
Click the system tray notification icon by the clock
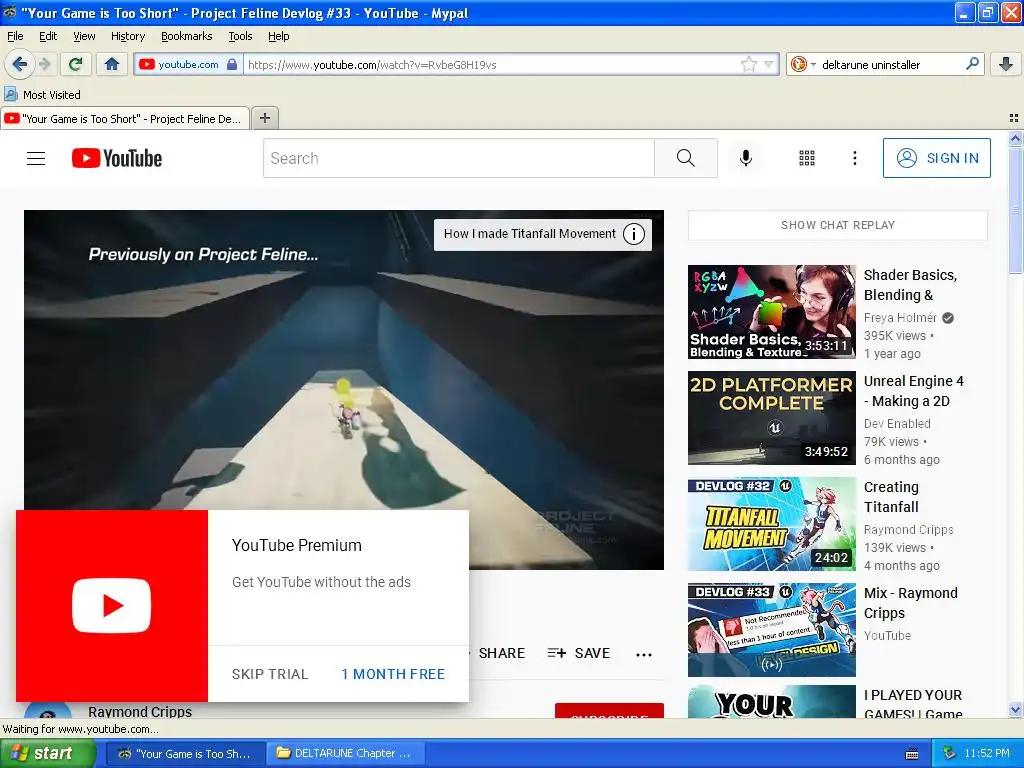click(x=949, y=753)
